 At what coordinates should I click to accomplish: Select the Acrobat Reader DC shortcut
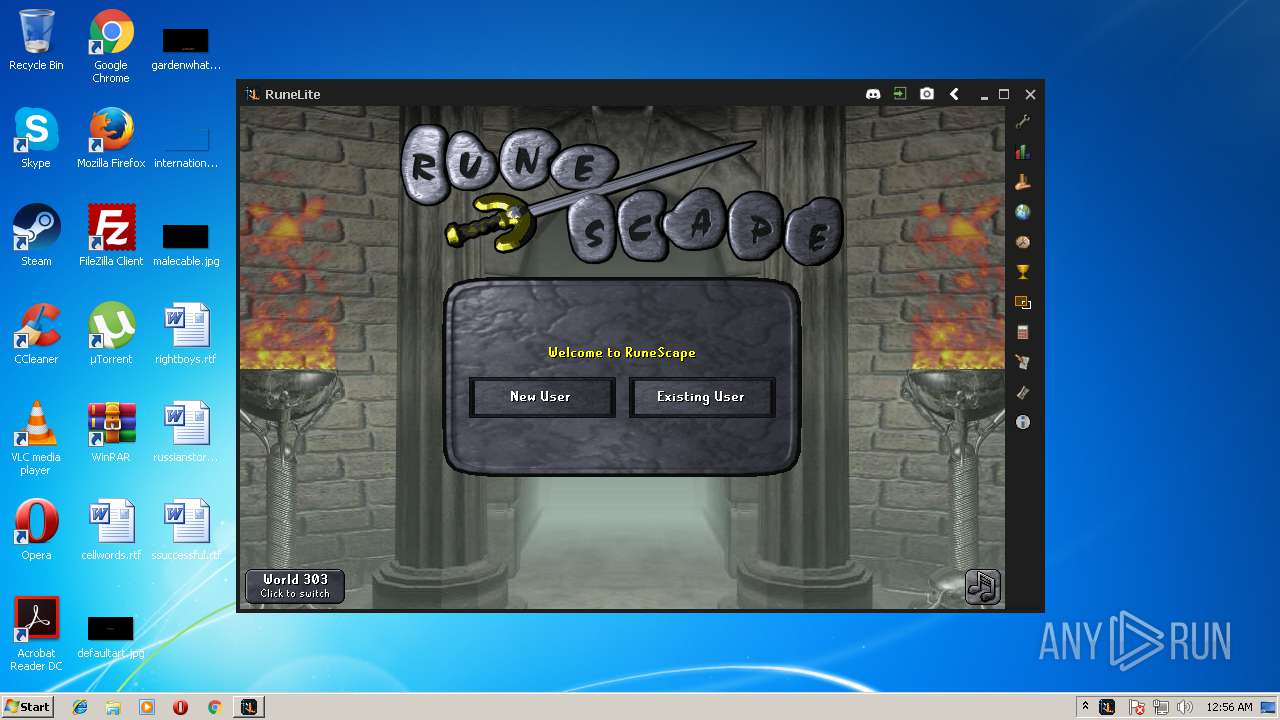[x=36, y=634]
